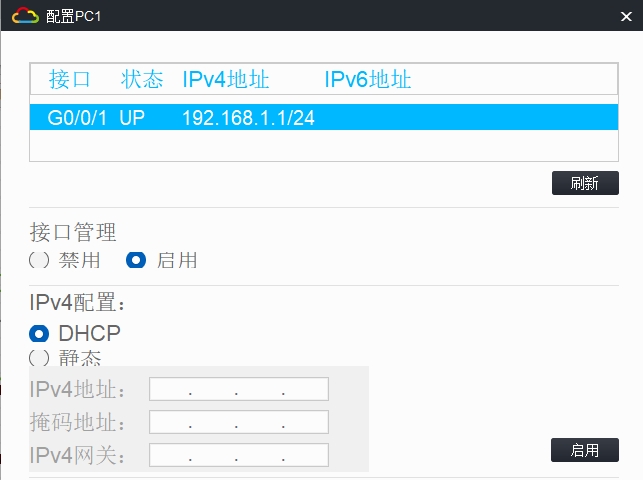Screen dimensions: 643x480
Task: Click the cloud logo icon in title bar
Action: [25, 16]
